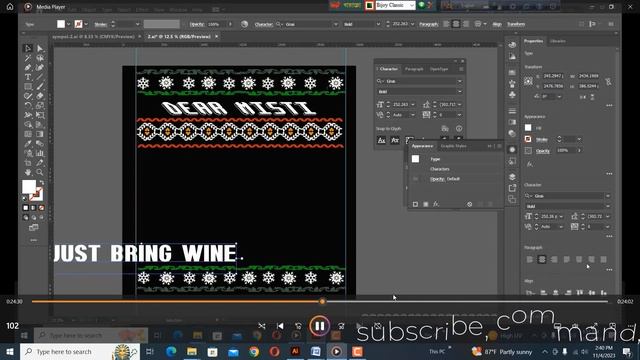640x360 pixels.
Task: Open font family dropdown in Character panel
Action: [x=460, y=81]
